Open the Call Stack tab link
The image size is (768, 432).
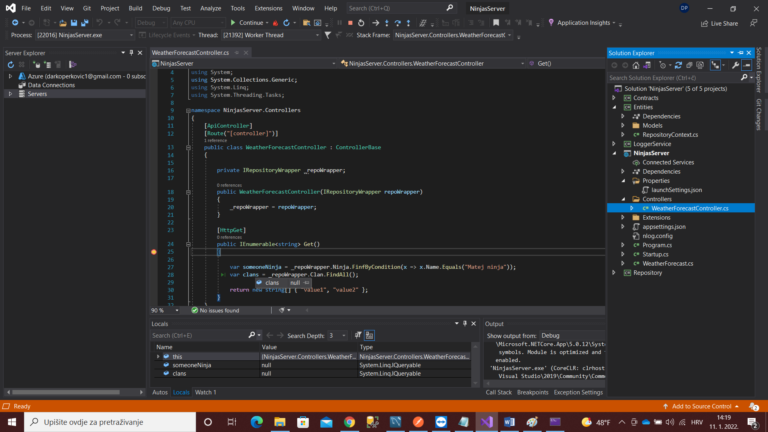[499, 392]
